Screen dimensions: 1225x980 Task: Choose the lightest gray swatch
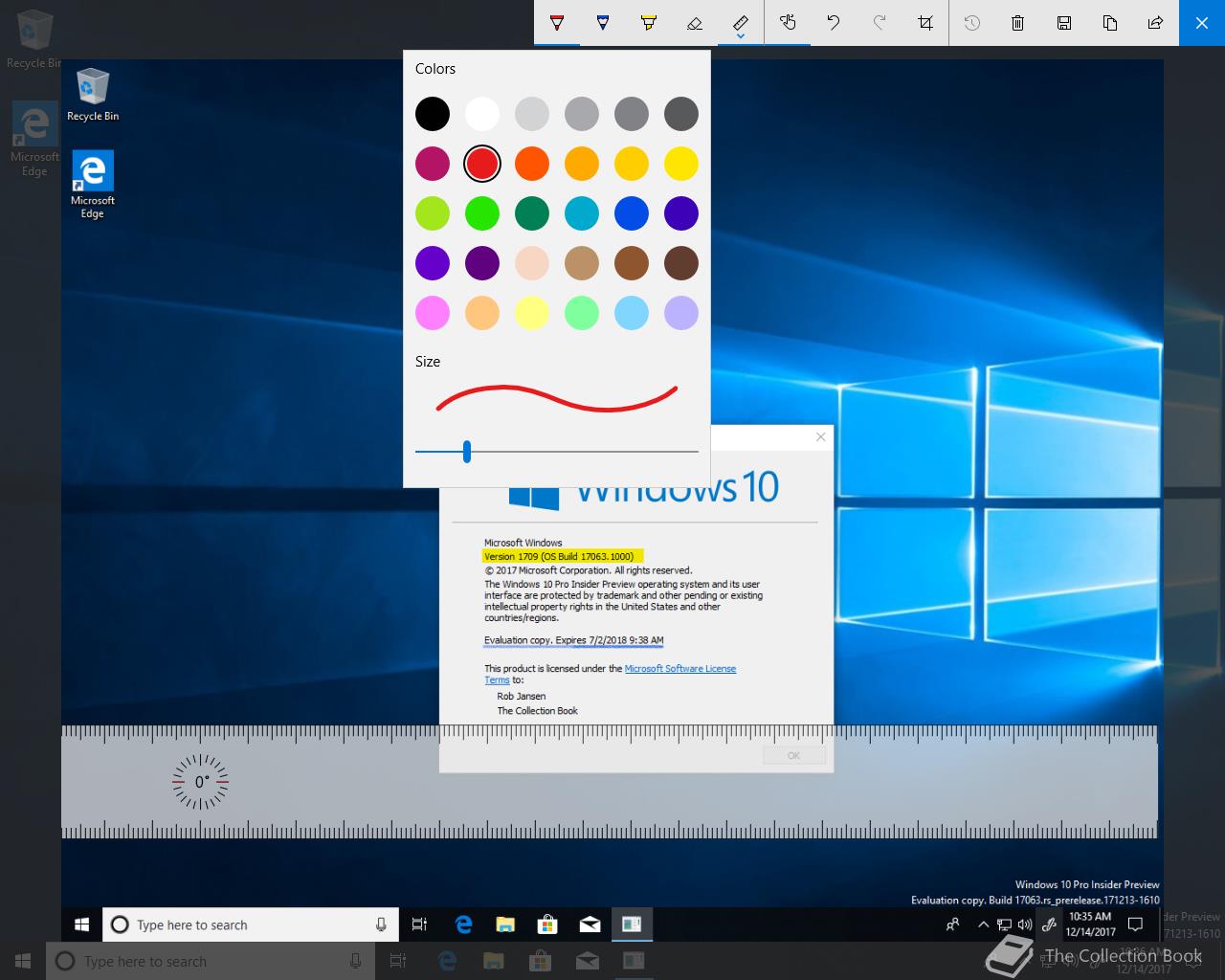pyautogui.click(x=532, y=114)
